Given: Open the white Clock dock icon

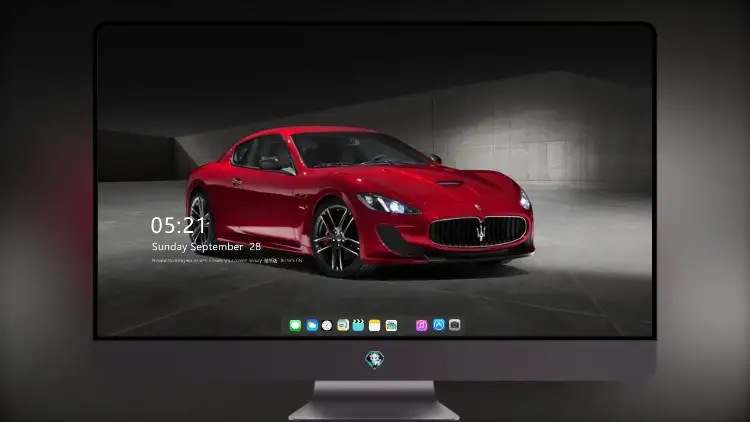Looking at the screenshot, I should pyautogui.click(x=327, y=325).
